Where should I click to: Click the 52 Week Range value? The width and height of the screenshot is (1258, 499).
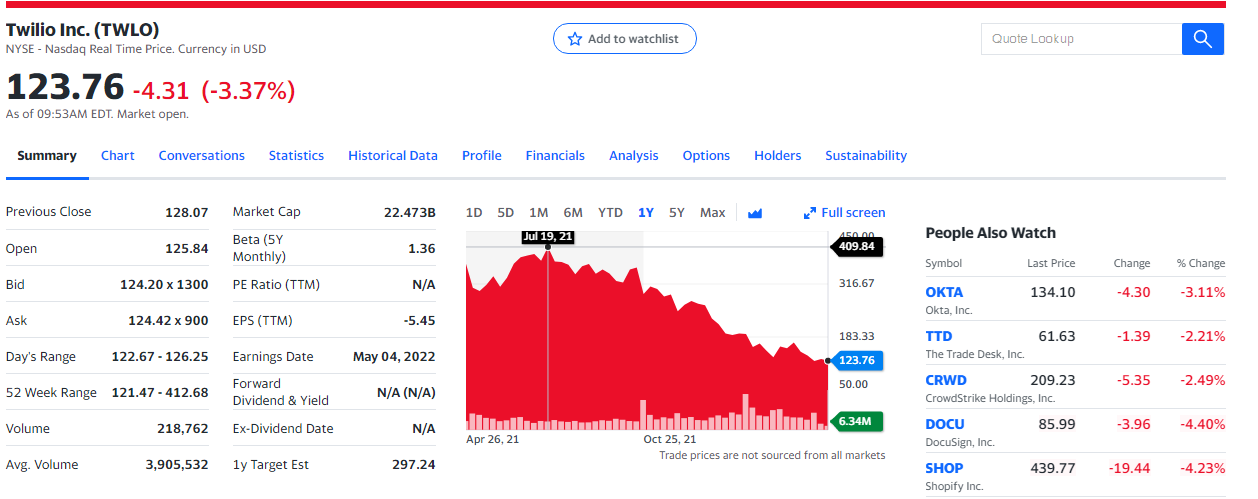(160, 393)
